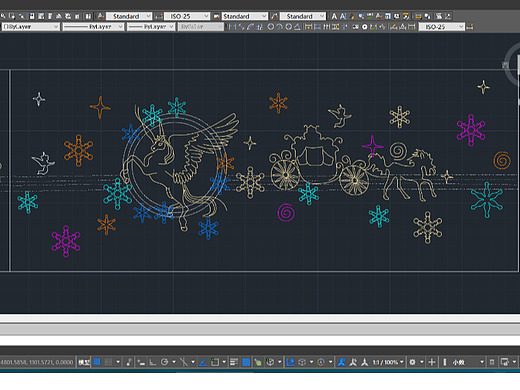The height and width of the screenshot is (390, 520).
Task: Select the Linear dimension tool
Action: pyautogui.click(x=232, y=27)
